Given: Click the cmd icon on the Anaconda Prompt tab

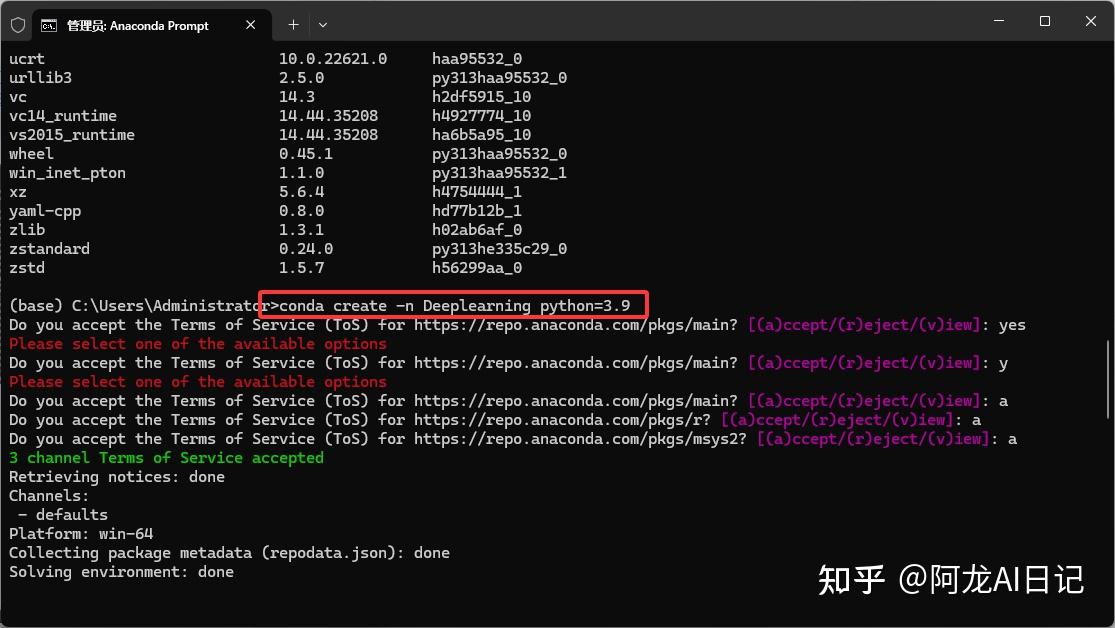Looking at the screenshot, I should (49, 26).
